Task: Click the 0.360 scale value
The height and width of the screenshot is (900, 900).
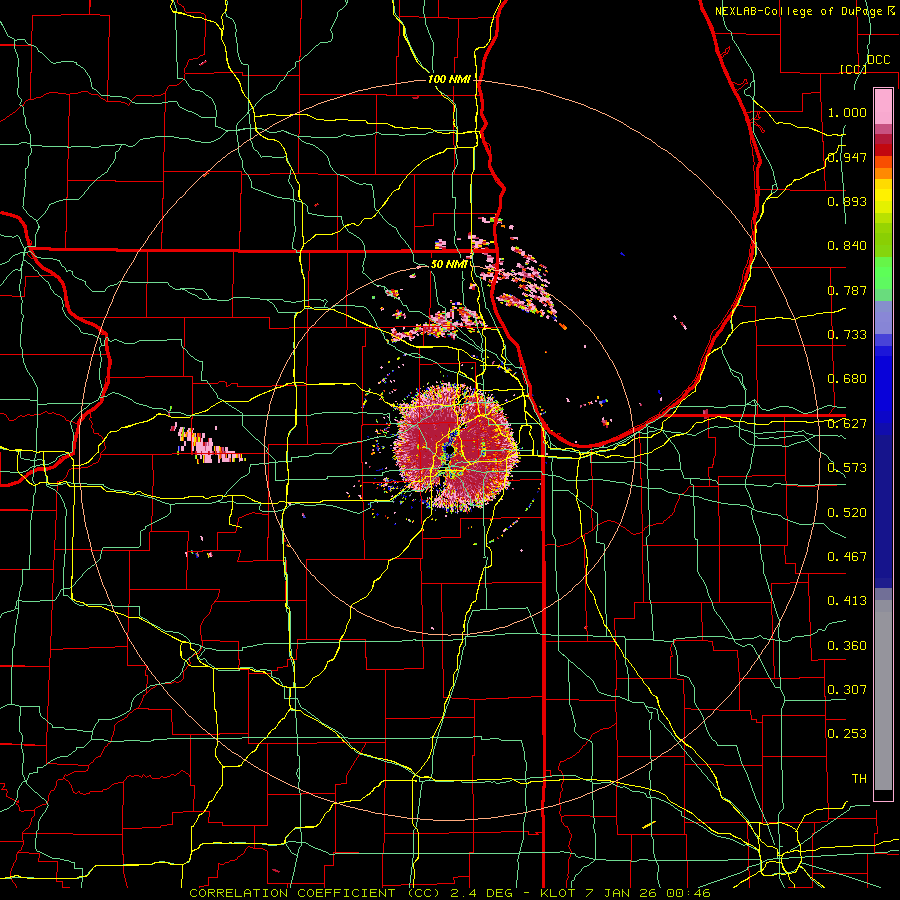Action: [847, 646]
